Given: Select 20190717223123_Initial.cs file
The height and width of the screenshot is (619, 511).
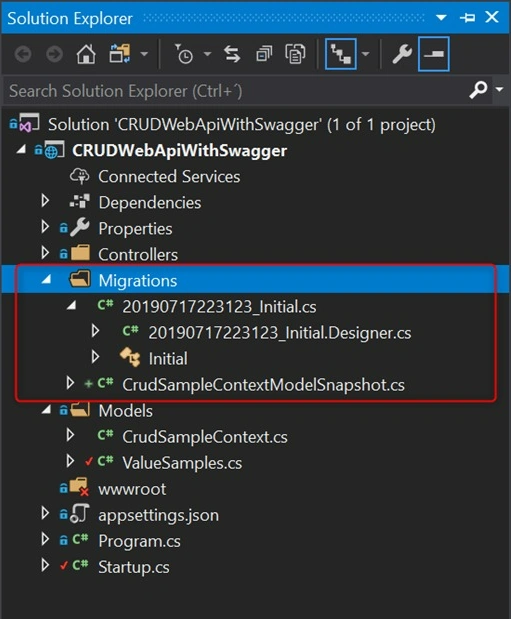Looking at the screenshot, I should pyautogui.click(x=219, y=307).
